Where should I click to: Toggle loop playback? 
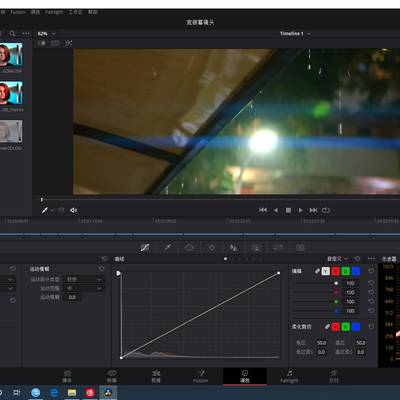(326, 210)
